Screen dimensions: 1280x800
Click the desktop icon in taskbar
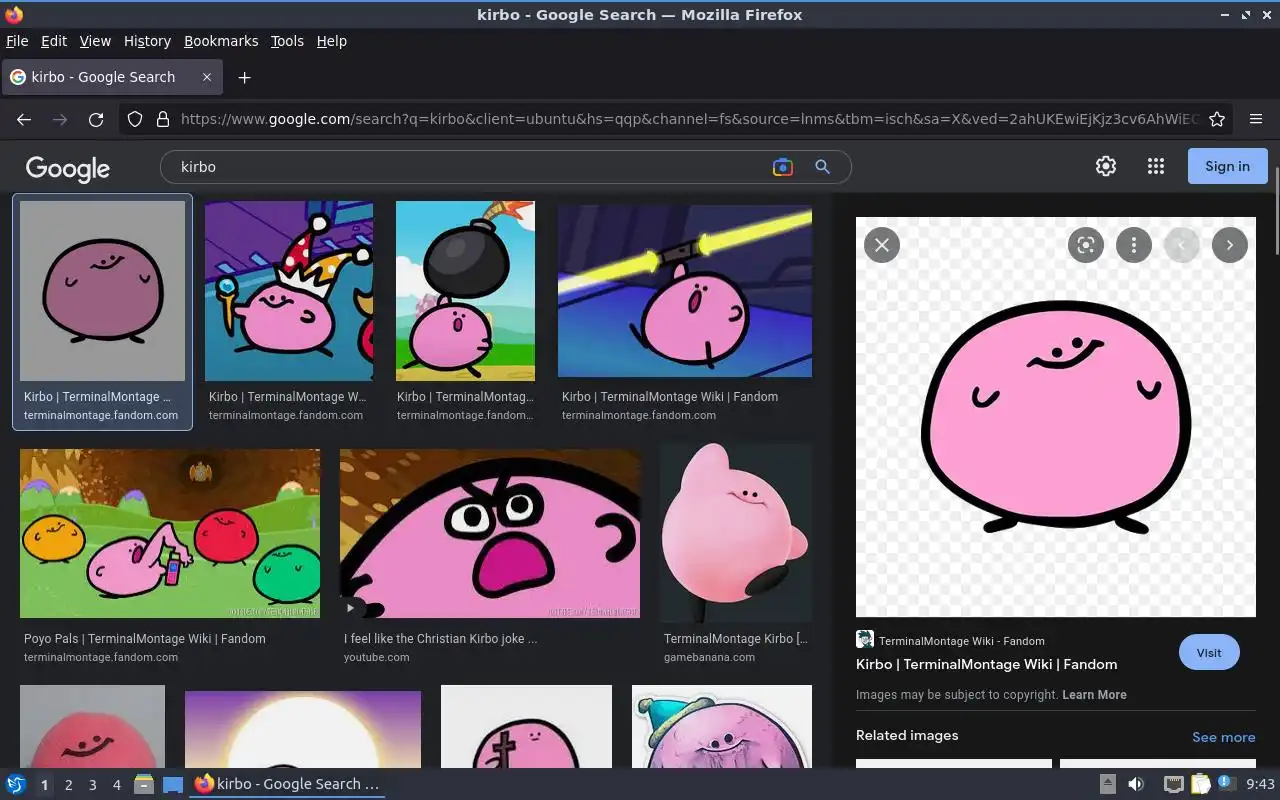point(172,784)
